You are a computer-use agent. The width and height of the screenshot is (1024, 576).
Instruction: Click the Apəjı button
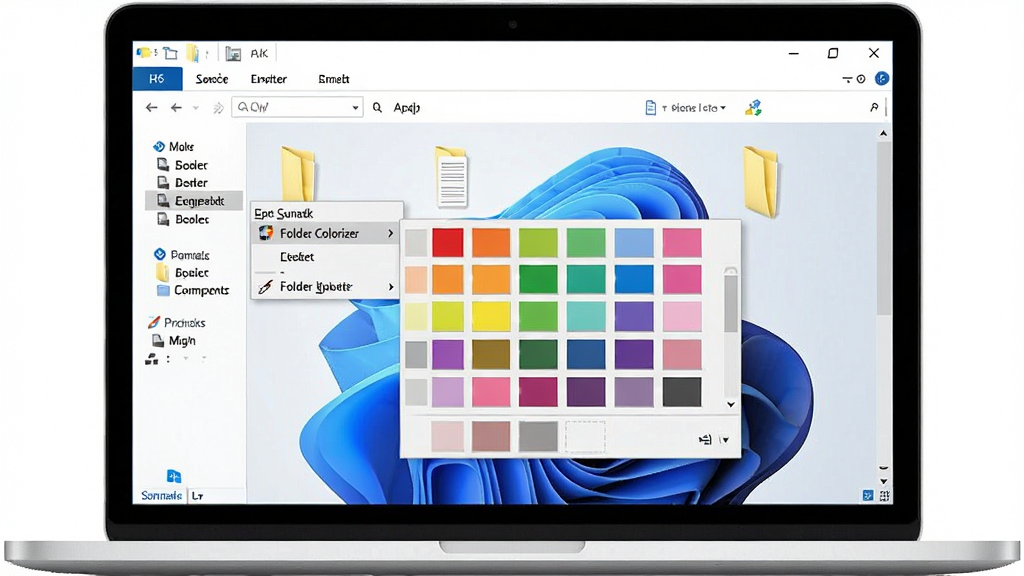click(x=406, y=108)
